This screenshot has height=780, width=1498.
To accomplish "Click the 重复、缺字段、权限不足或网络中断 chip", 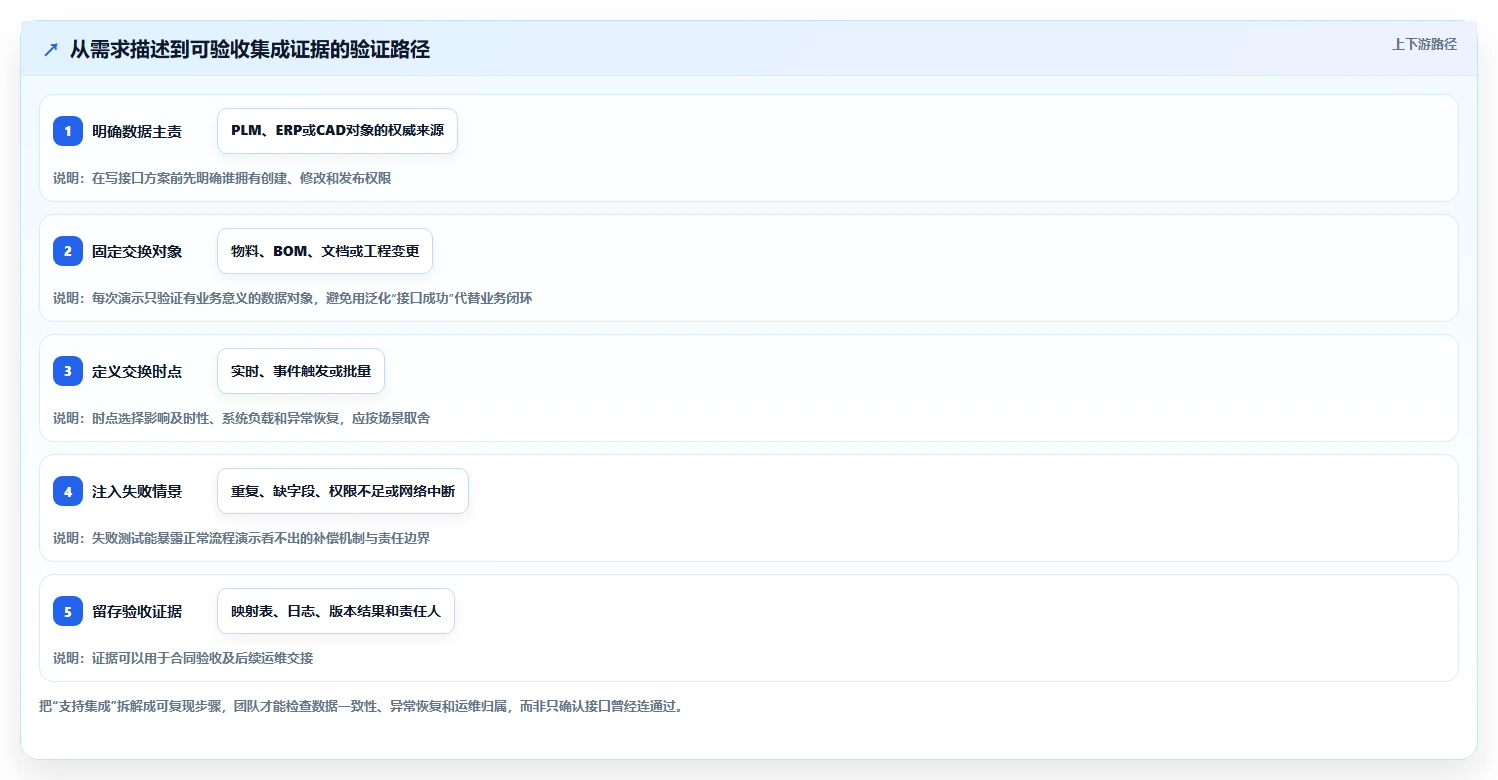I will coord(343,491).
